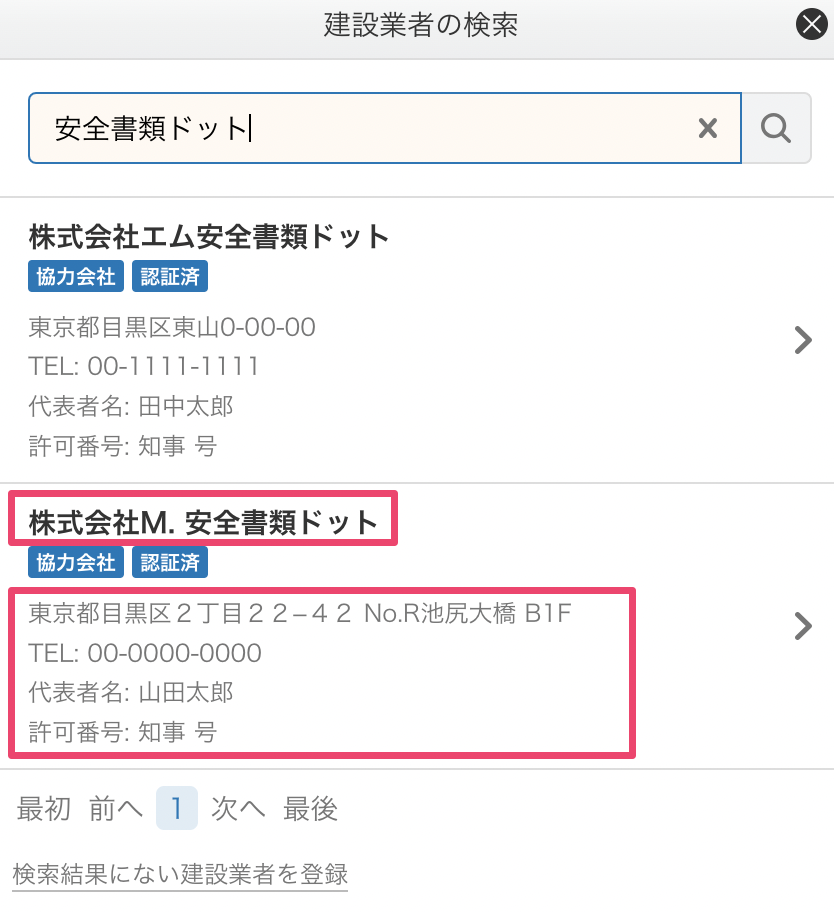
Task: Open chevron for 株式会社M. 安全書類ドット
Action: [x=803, y=626]
